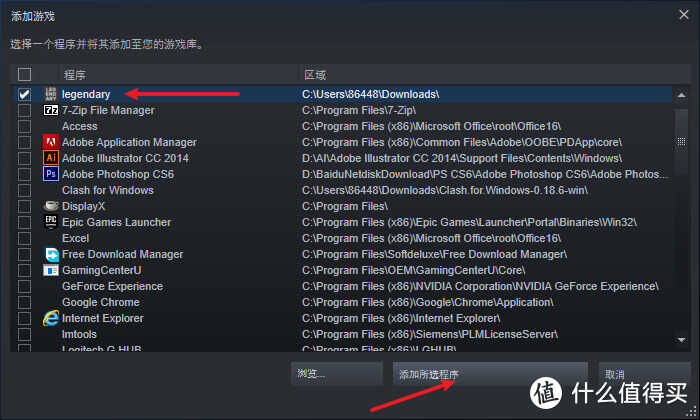Image resolution: width=700 pixels, height=420 pixels.
Task: Click the path C:\Users\86448\Downloads\
Action: pyautogui.click(x=371, y=94)
